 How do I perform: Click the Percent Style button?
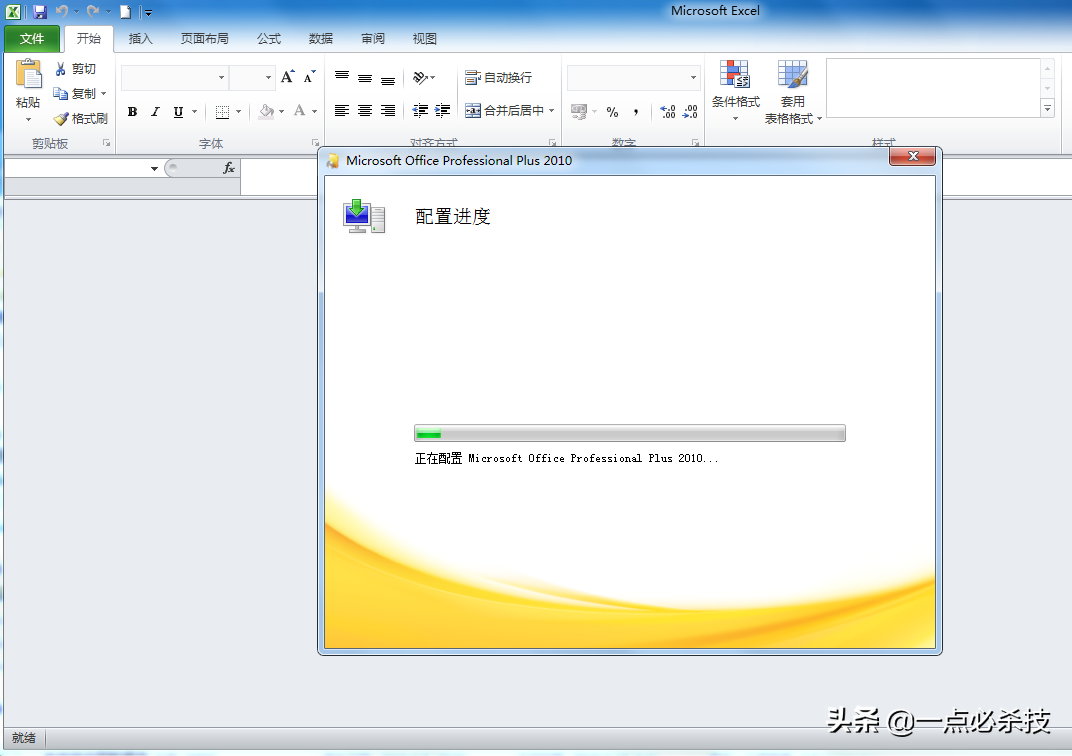(x=613, y=112)
